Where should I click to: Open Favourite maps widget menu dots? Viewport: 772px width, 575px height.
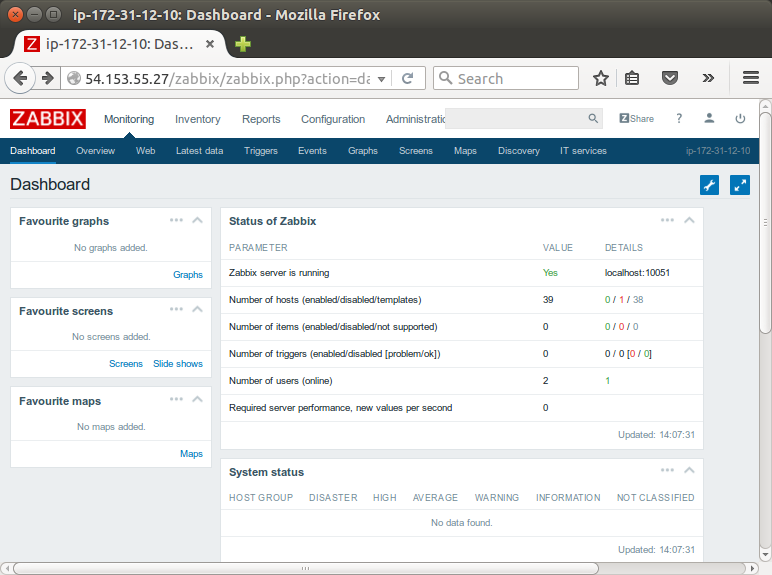click(x=176, y=399)
